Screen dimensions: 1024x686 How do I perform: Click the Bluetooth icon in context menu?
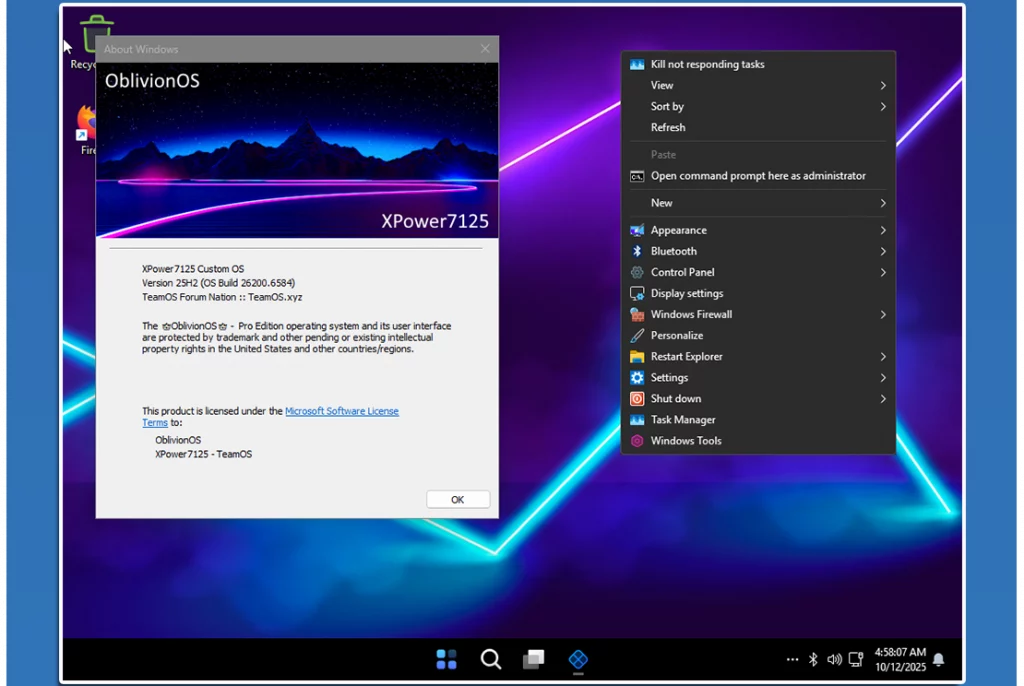pyautogui.click(x=637, y=251)
